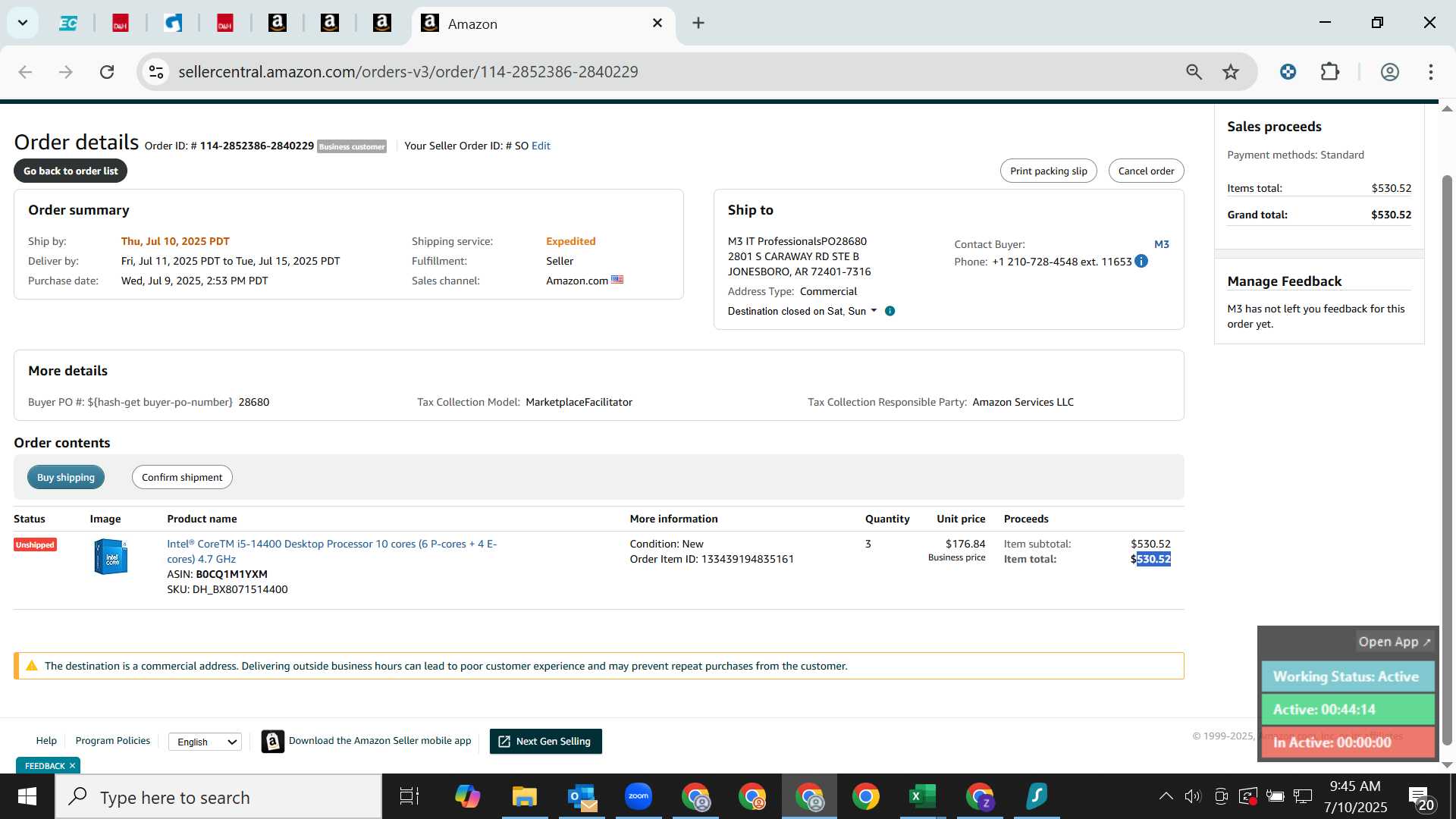Switch to the first EC tab
The height and width of the screenshot is (819, 1456).
[68, 24]
